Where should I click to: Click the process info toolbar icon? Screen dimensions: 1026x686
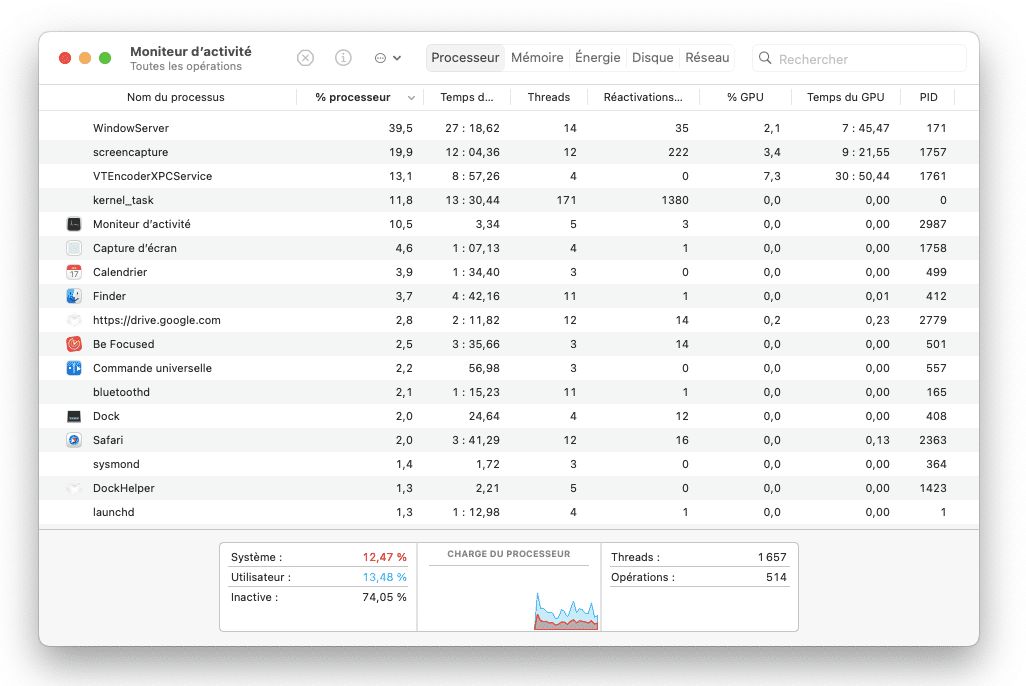click(x=343, y=58)
